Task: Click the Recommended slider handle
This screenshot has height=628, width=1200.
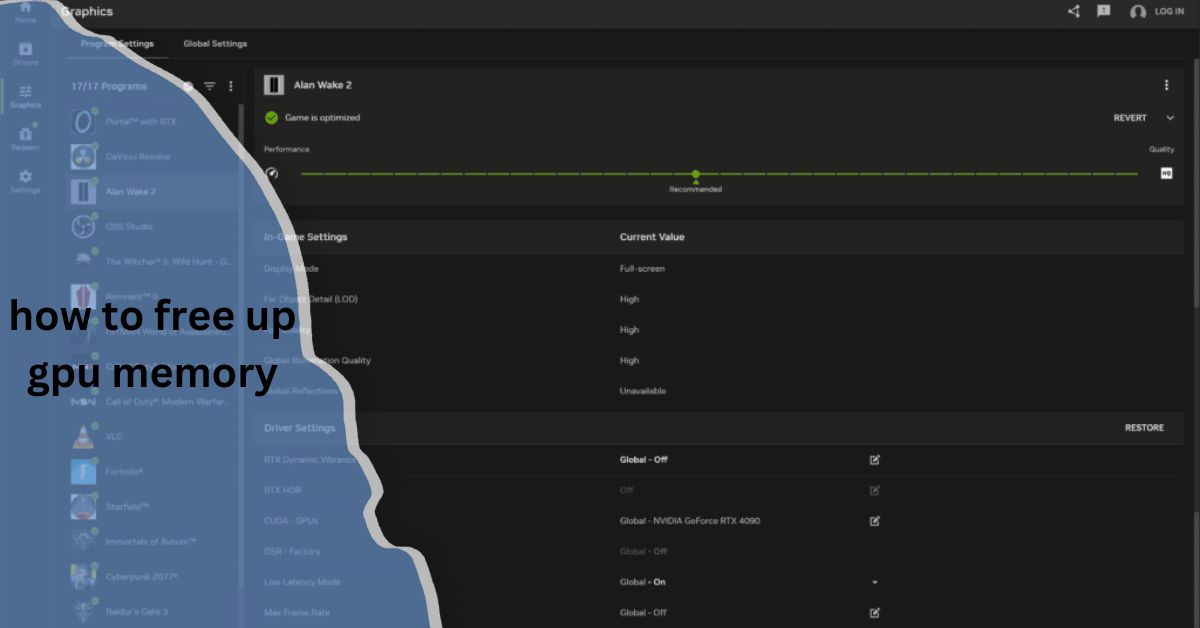Action: (x=695, y=174)
